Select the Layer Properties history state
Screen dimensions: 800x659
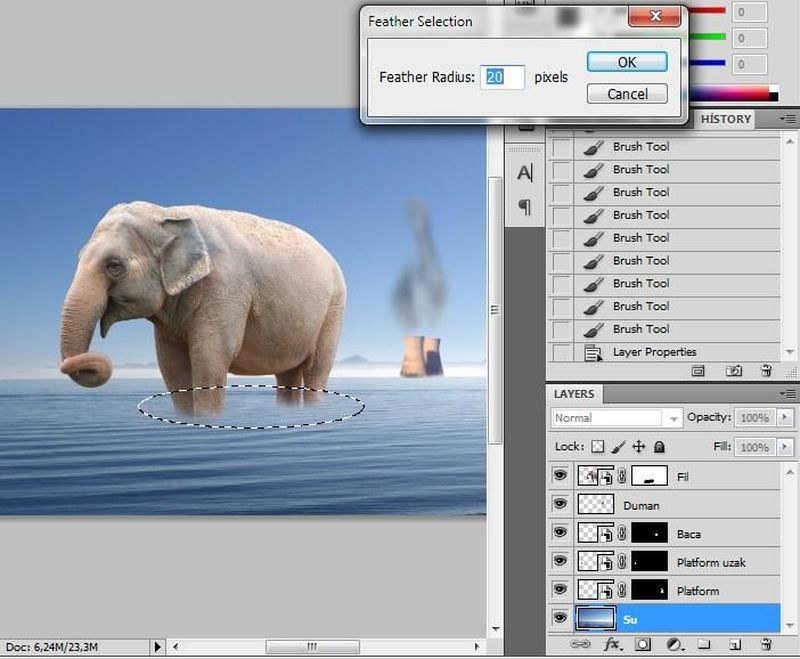[x=655, y=352]
